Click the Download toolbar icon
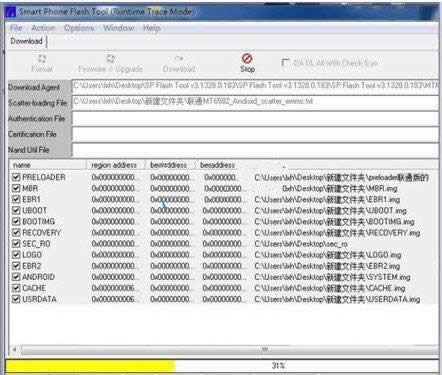 (179, 59)
